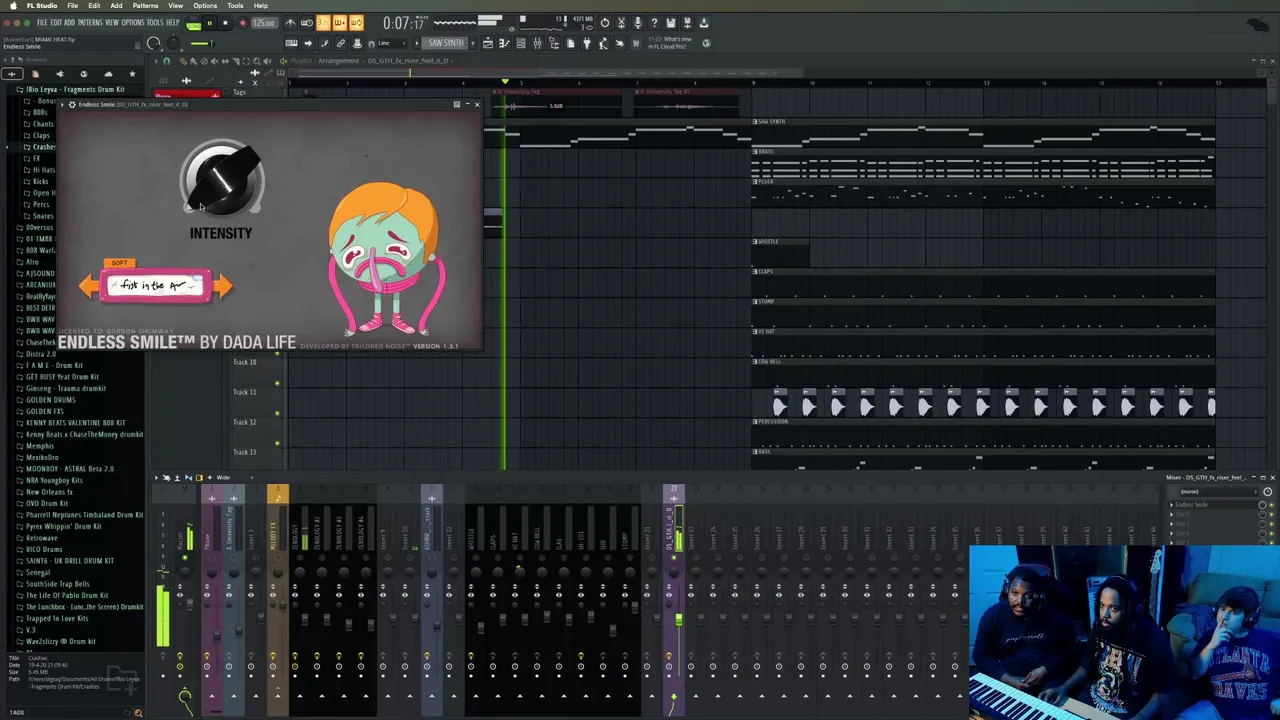Open the Claps folder in browser
Viewport: 1280px width, 720px height.
click(41, 135)
